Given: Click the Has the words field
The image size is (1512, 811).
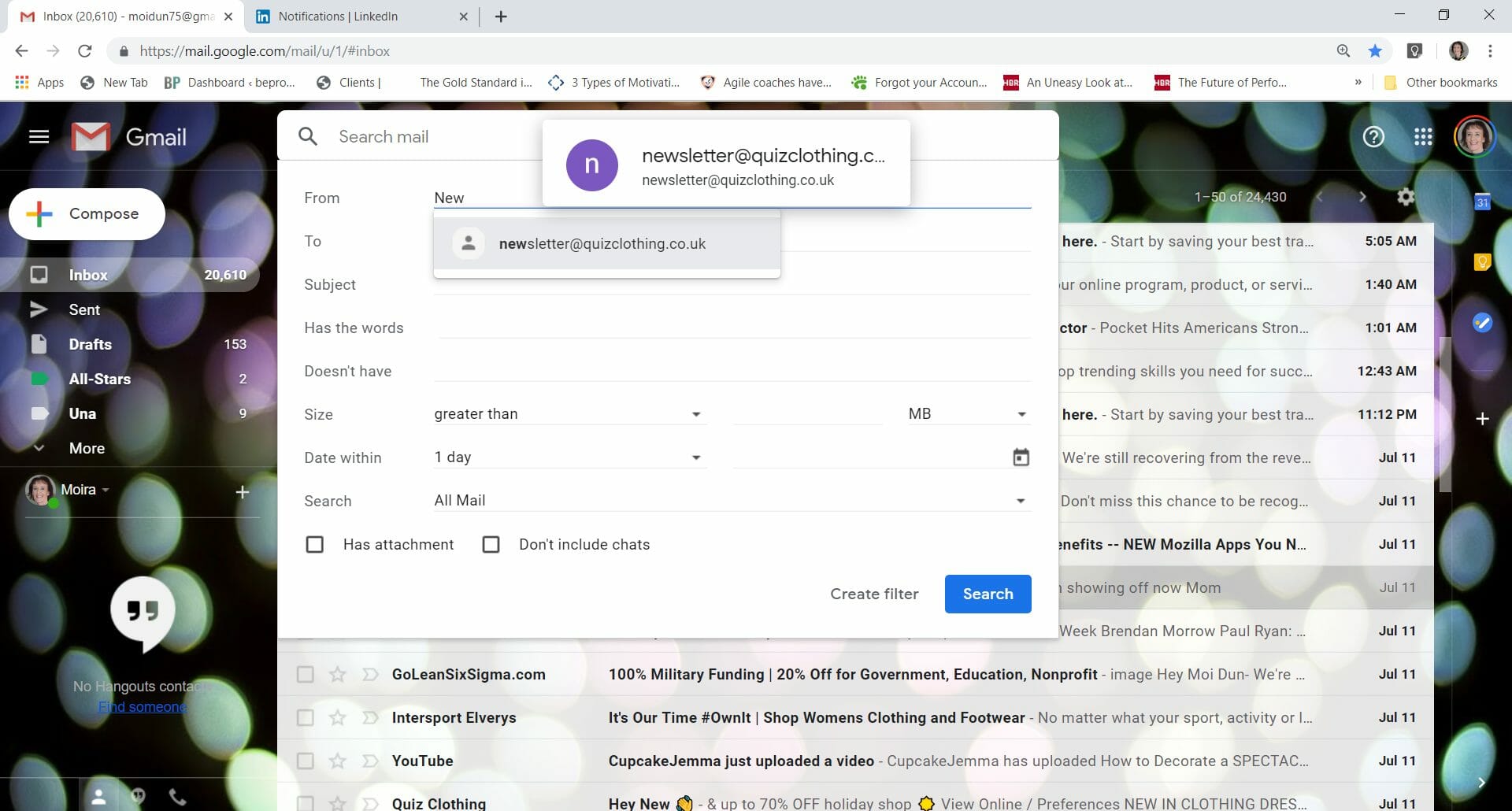Looking at the screenshot, I should coord(732,328).
